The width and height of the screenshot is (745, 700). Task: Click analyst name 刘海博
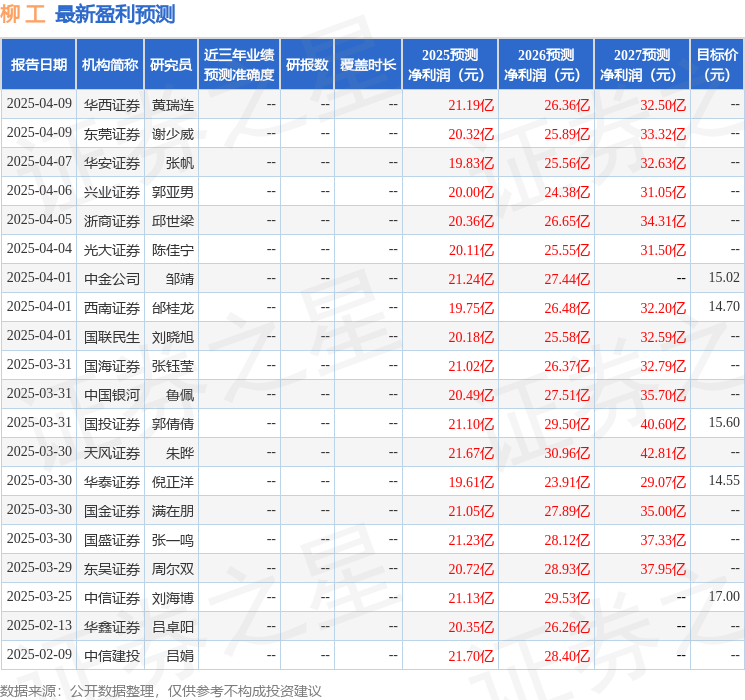172,598
